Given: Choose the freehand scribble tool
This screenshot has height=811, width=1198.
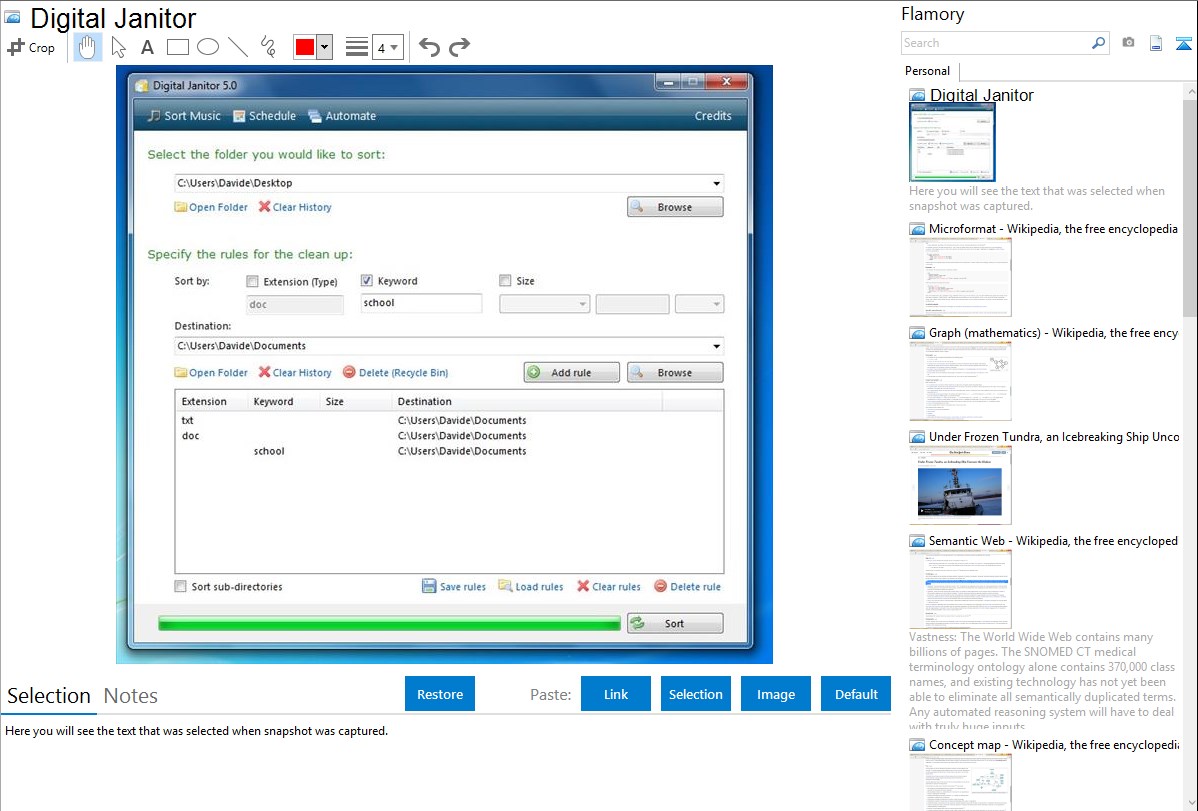Looking at the screenshot, I should click(x=267, y=47).
